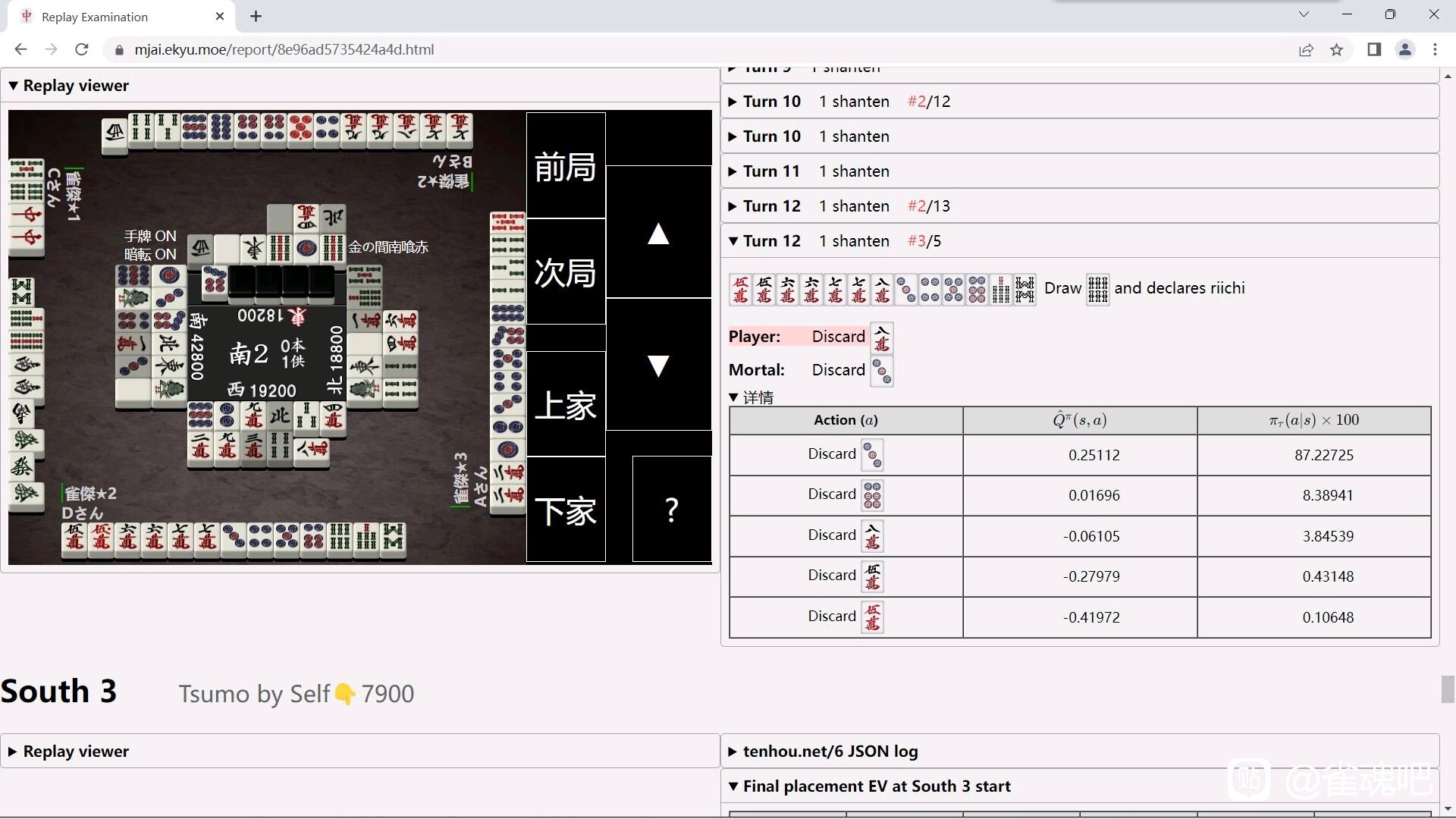The image size is (1456, 819).
Task: Click tile icon in first Discard table row
Action: 872,455
